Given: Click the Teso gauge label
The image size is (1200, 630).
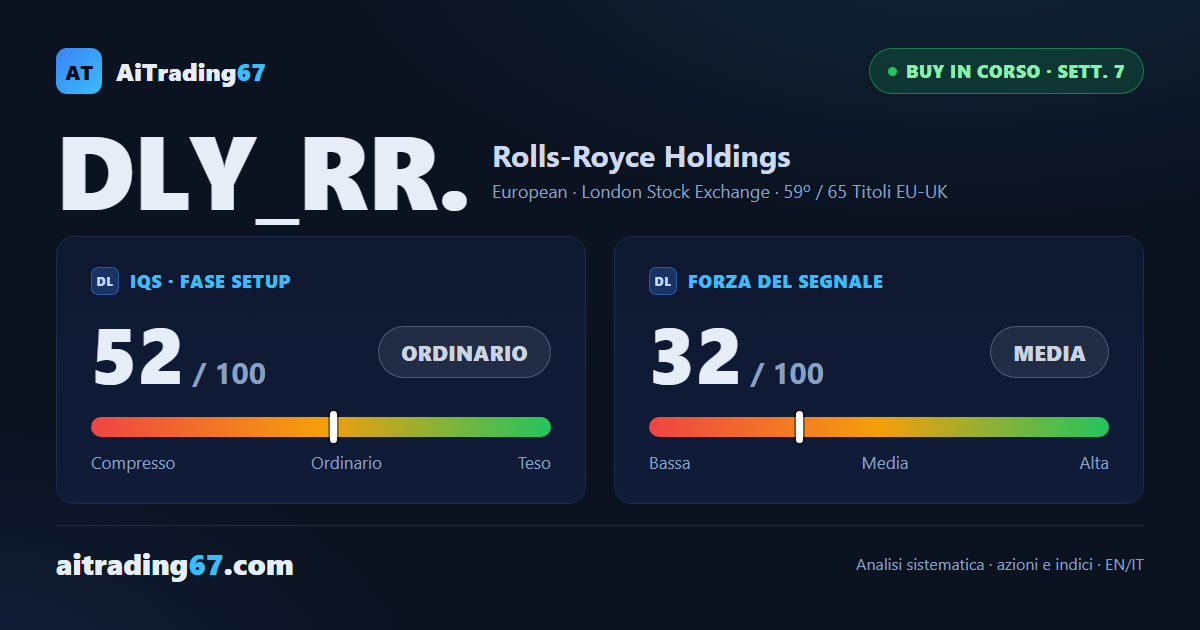Looking at the screenshot, I should click(x=534, y=463).
